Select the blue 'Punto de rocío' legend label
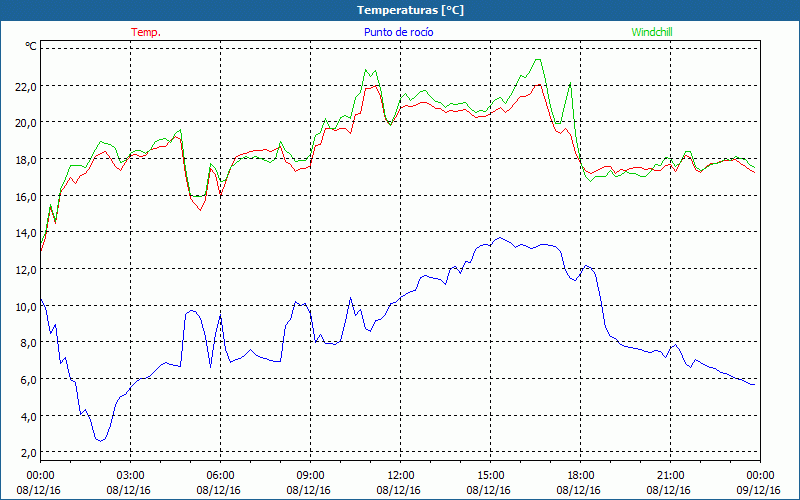 tap(398, 32)
